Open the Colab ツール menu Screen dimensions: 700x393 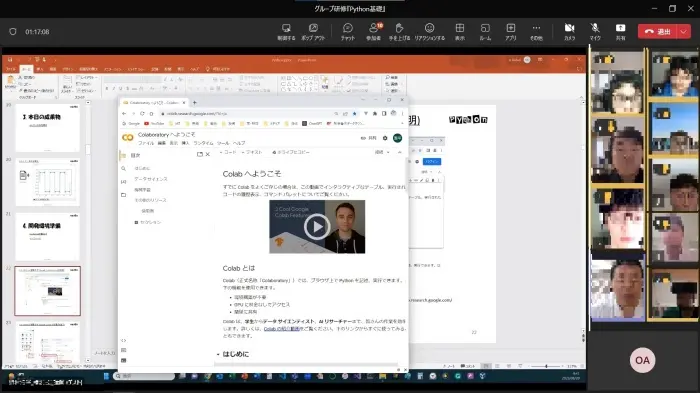coord(223,143)
